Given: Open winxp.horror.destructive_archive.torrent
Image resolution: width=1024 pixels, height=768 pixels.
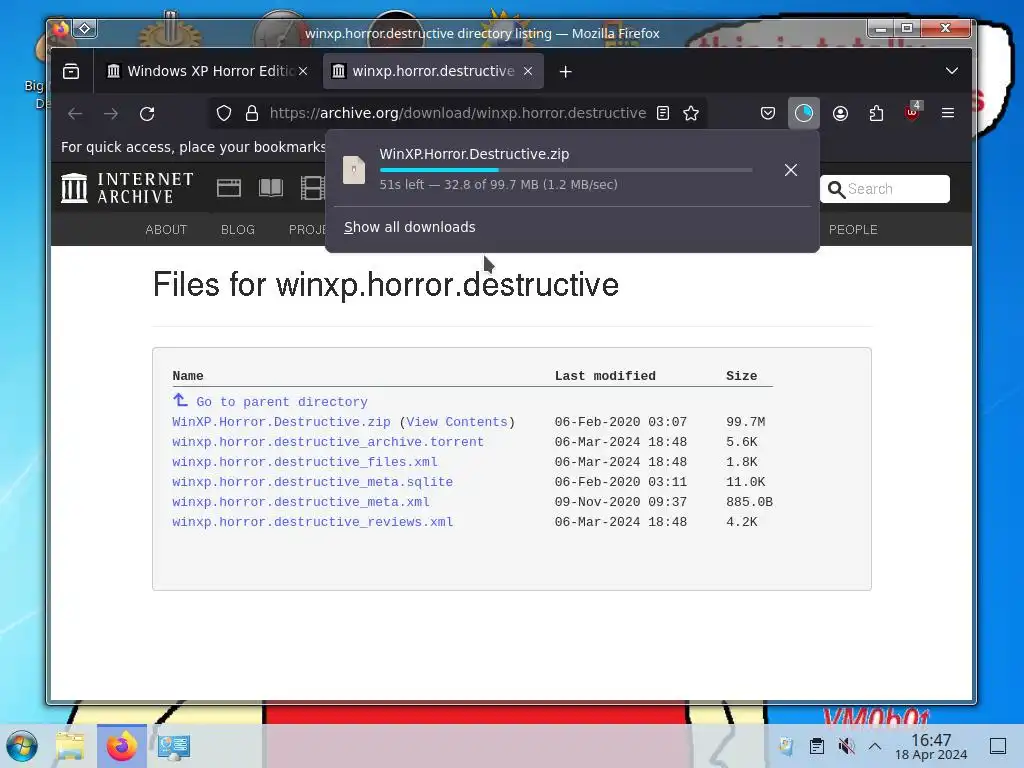Looking at the screenshot, I should (x=328, y=442).
